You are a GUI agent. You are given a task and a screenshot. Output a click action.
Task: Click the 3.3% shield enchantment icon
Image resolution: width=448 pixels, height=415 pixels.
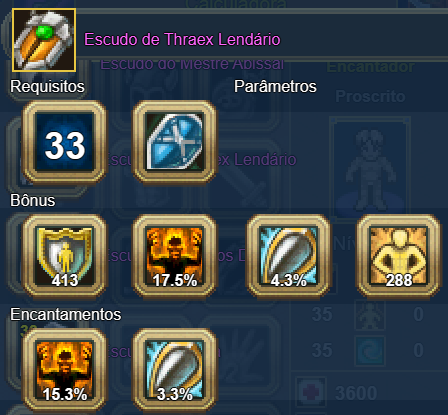175,370
